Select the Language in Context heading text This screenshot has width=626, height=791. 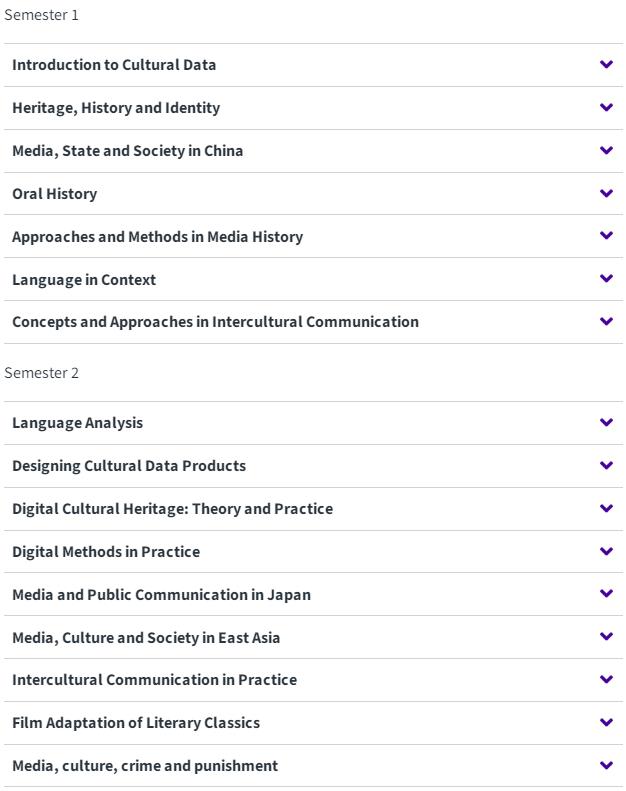[x=84, y=279]
